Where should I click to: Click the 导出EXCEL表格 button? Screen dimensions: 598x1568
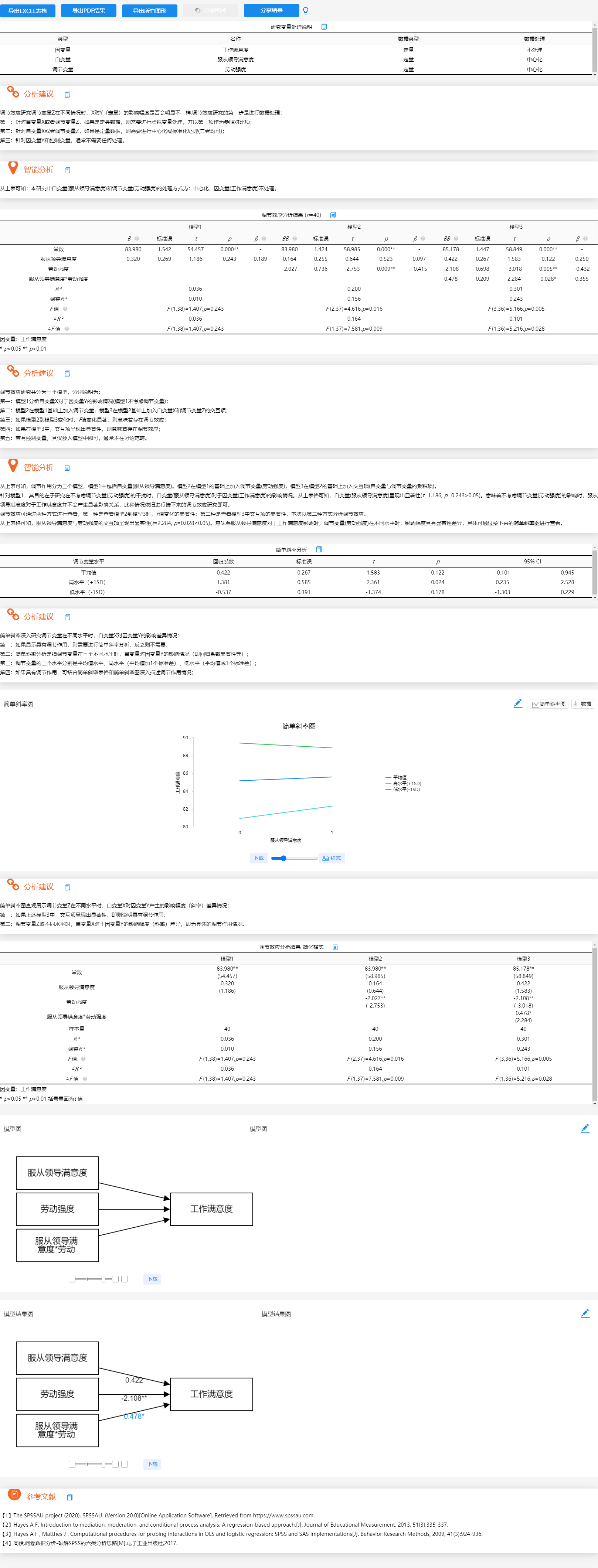[27, 11]
